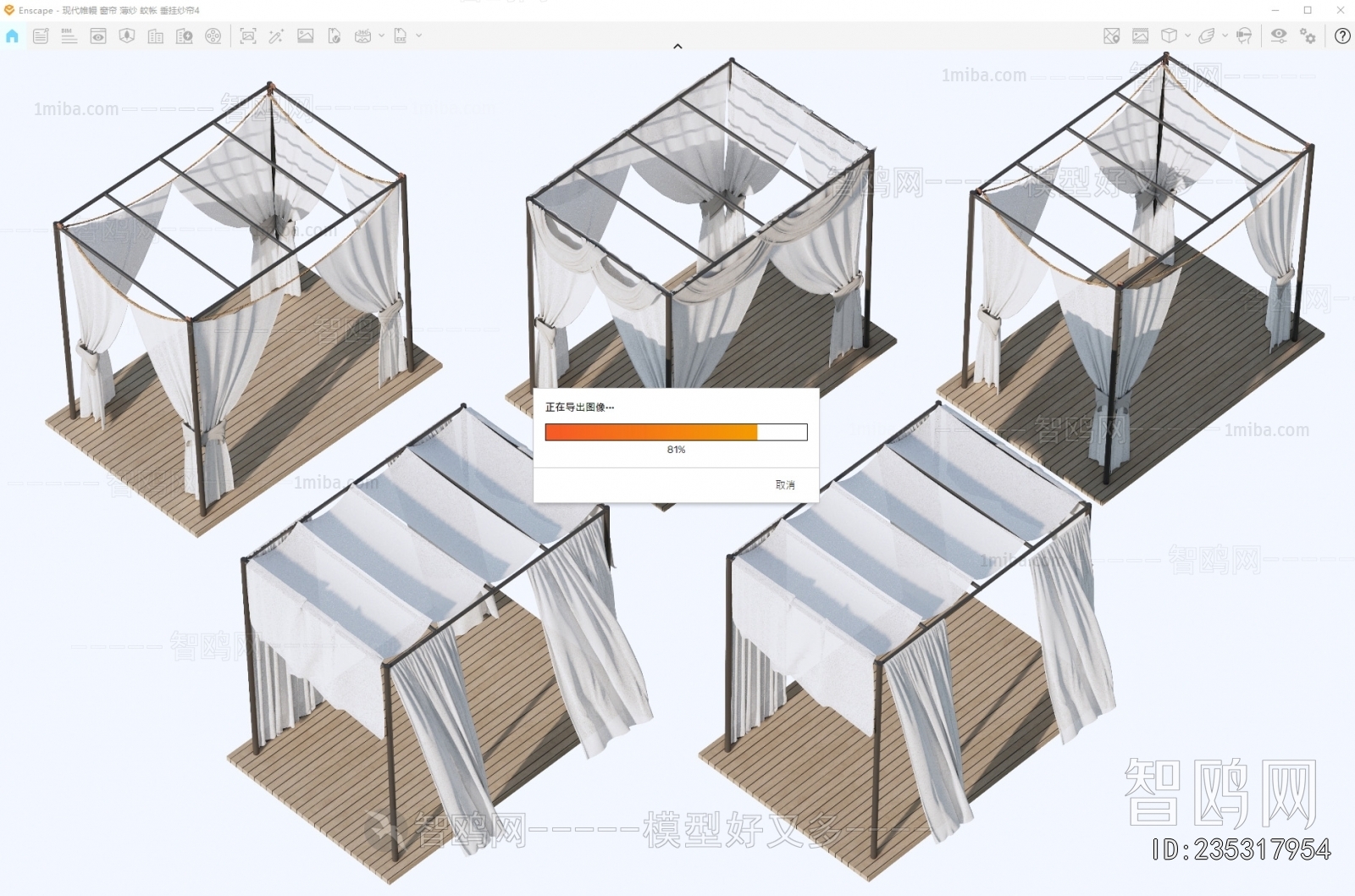Expand the EXE export dropdown arrow
Image resolution: width=1355 pixels, height=896 pixels.
(418, 36)
